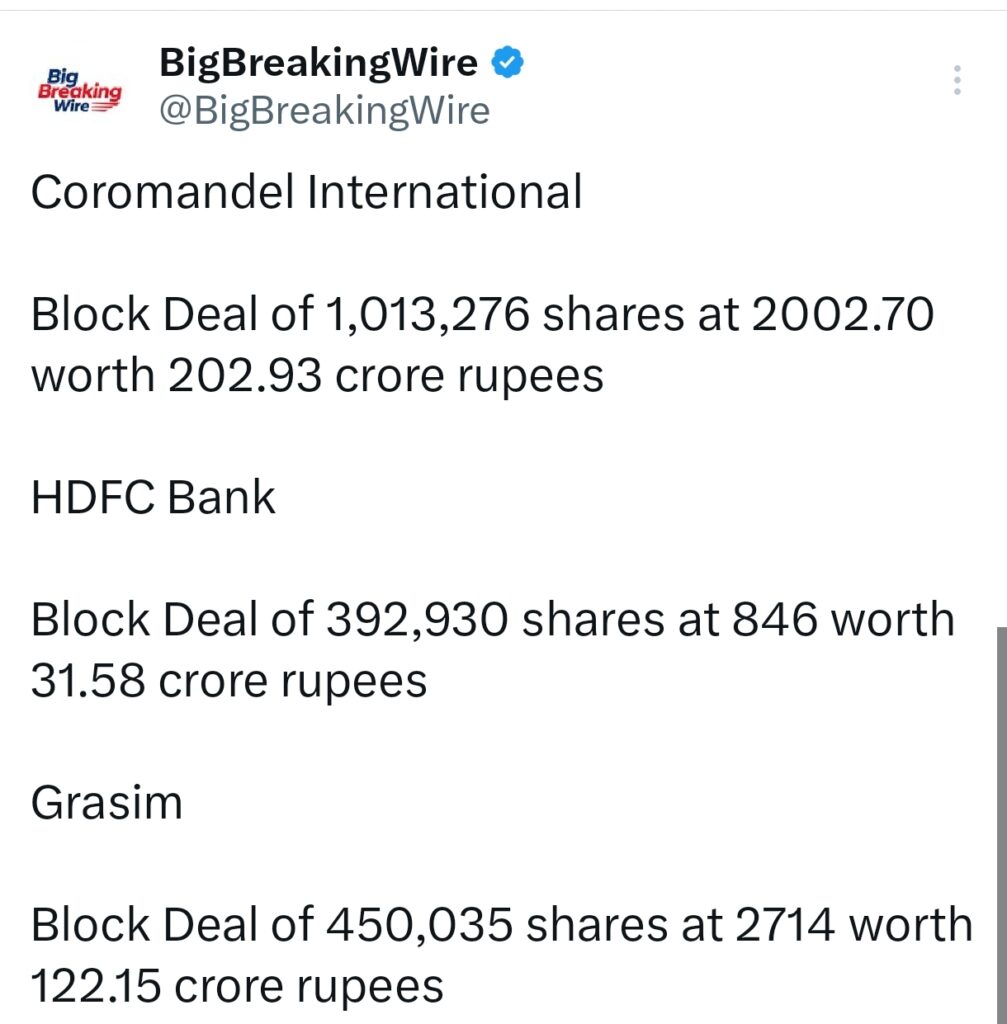Select the Coromandel International heading text
The width and height of the screenshot is (1007, 1024).
coord(307,192)
